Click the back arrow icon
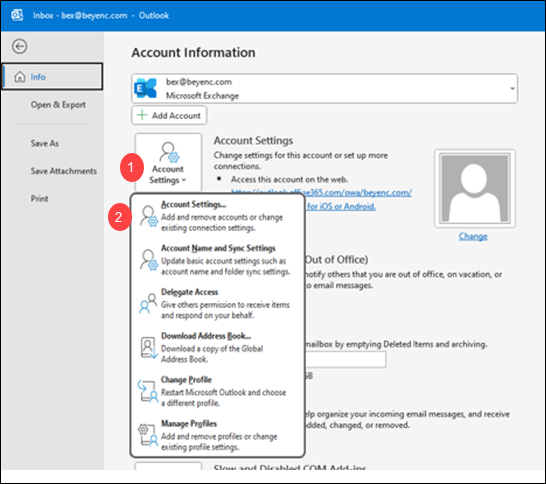Screen dimensions: 546x484 tap(20, 46)
